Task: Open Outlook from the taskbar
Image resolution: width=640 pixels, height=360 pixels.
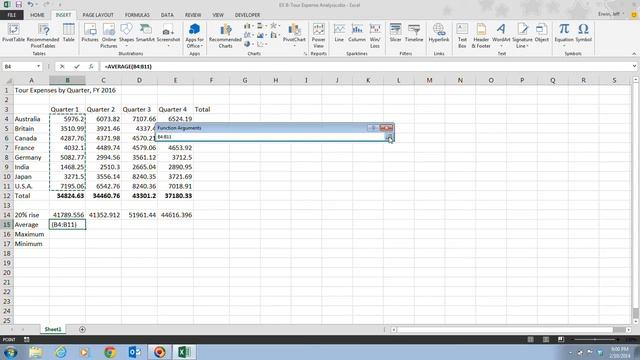Action: tap(135, 352)
